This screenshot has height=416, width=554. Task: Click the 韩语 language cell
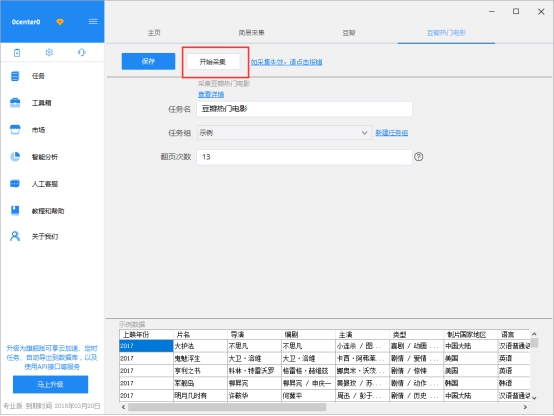tap(514, 383)
